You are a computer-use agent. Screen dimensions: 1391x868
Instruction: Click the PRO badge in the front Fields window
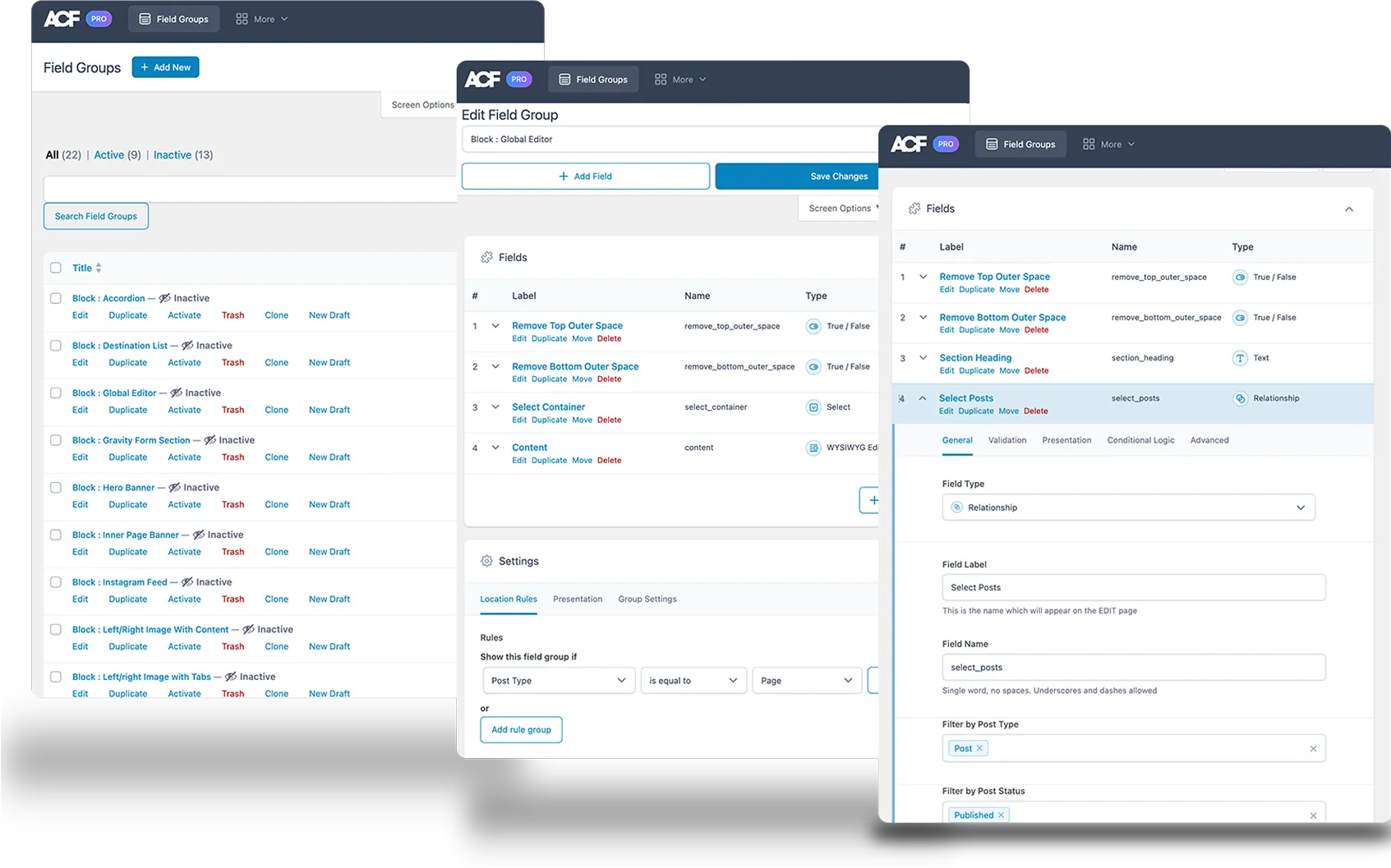click(946, 144)
